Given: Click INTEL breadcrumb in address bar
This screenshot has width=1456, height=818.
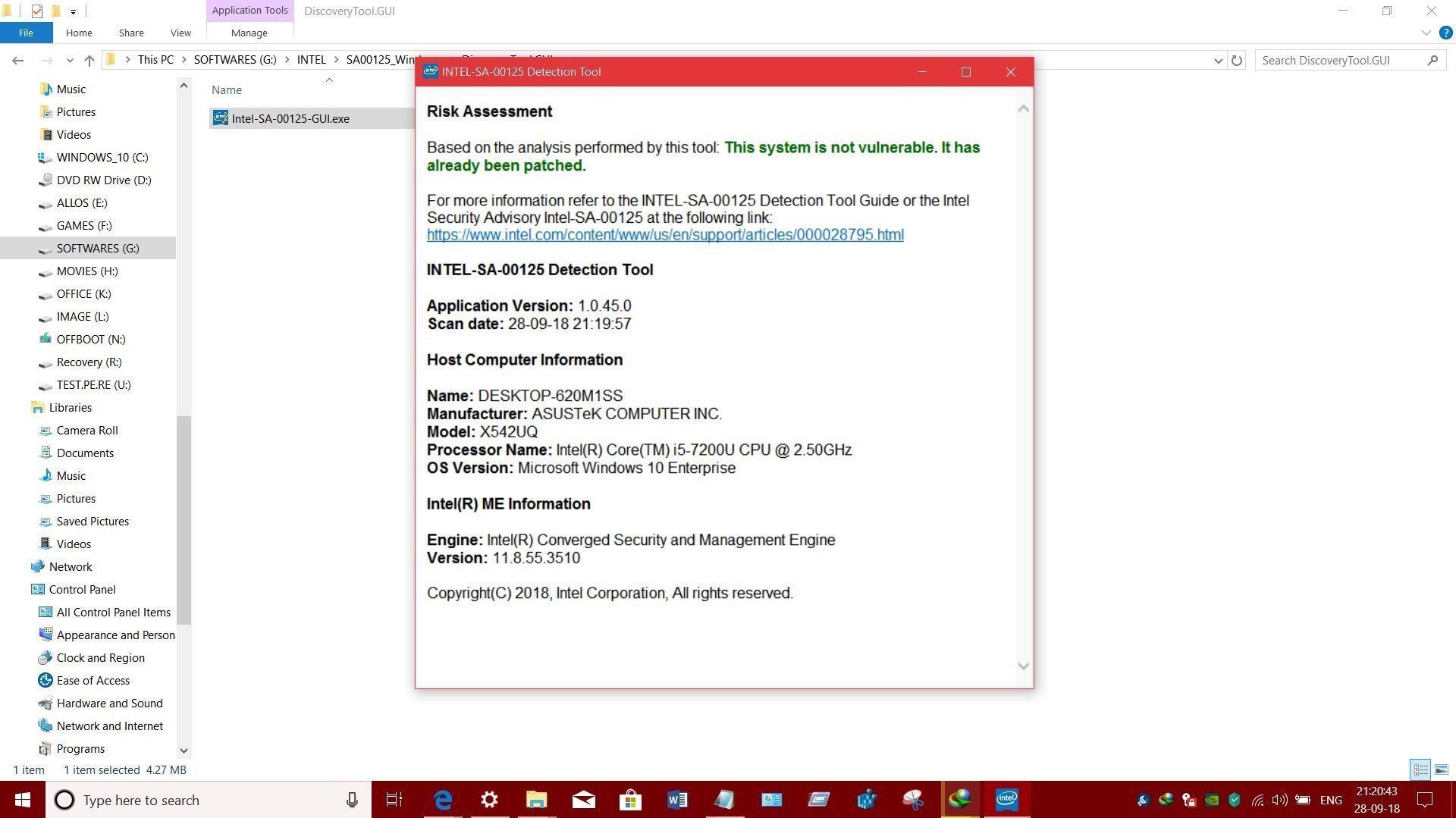Looking at the screenshot, I should (x=311, y=60).
